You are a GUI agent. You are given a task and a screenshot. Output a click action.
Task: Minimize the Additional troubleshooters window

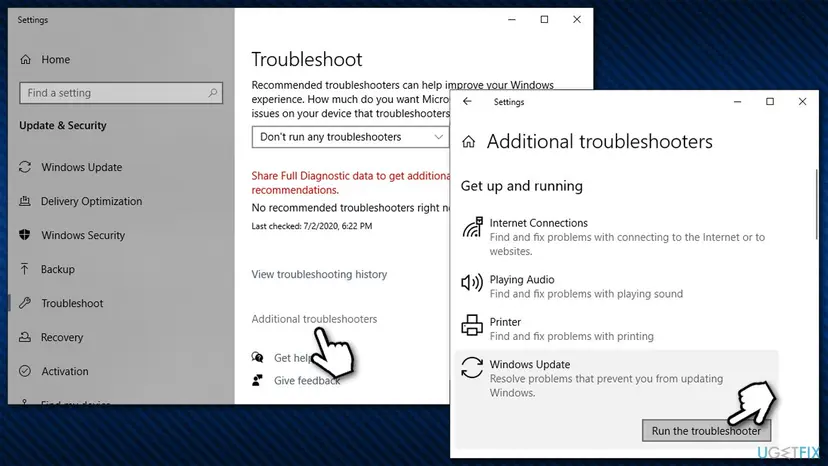pos(737,101)
